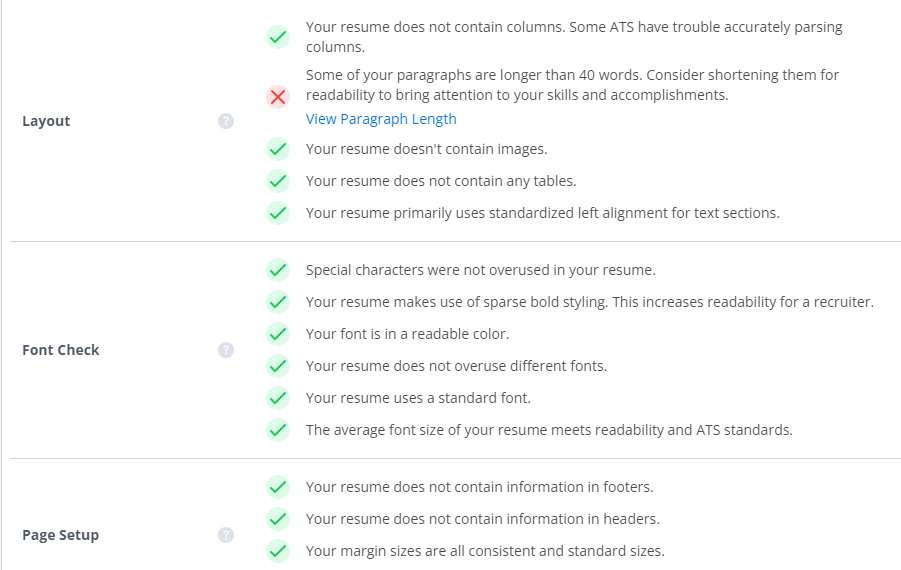Select the Font Check section label
This screenshot has width=901, height=570.
pyautogui.click(x=61, y=350)
